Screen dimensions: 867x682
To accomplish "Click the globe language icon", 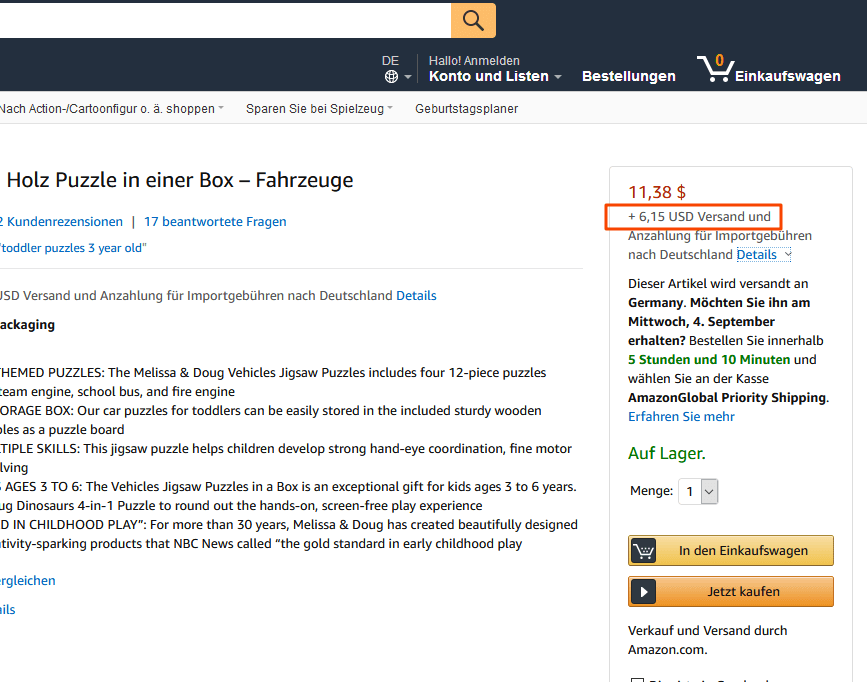I will coord(391,77).
